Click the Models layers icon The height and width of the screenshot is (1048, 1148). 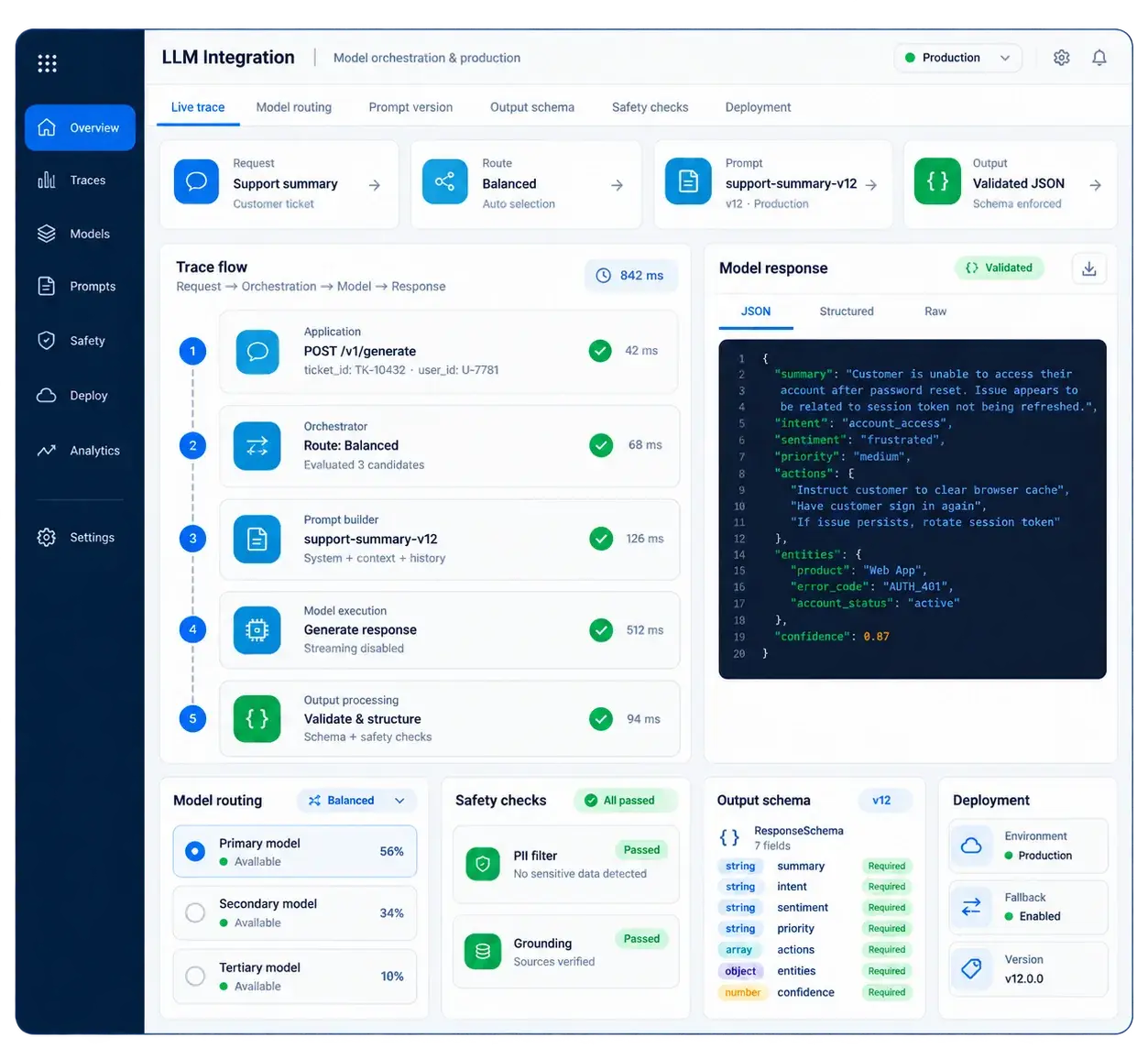click(x=47, y=234)
